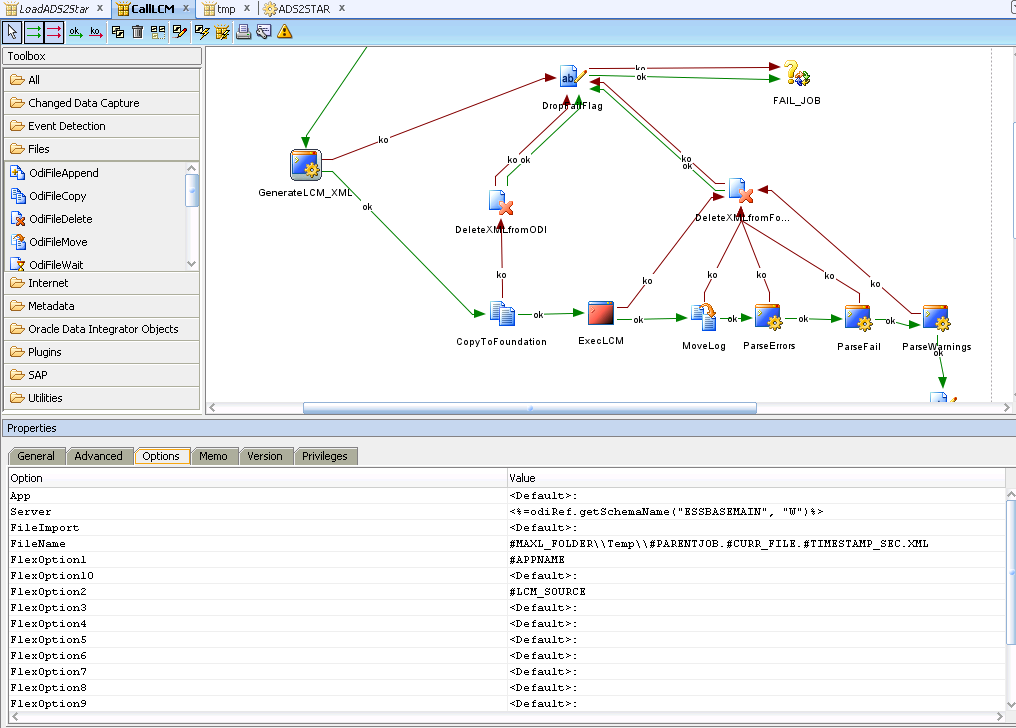Close the tmp editor tab
The width and height of the screenshot is (1016, 728).
(247, 8)
